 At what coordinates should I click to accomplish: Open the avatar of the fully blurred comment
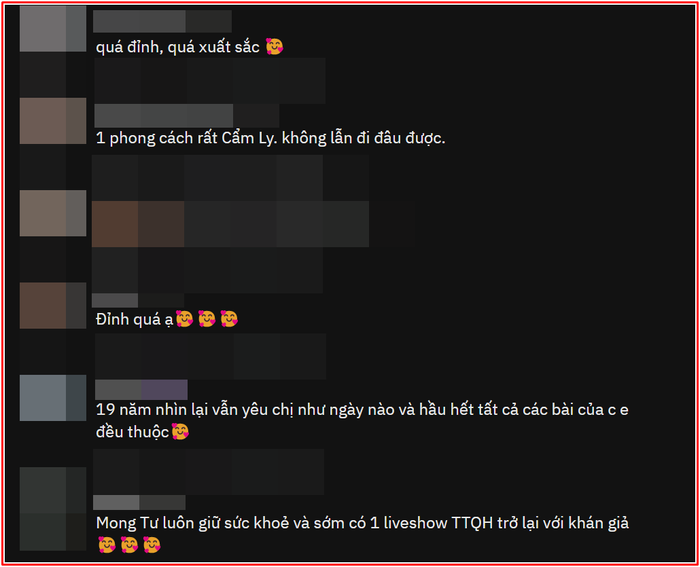(x=53, y=213)
